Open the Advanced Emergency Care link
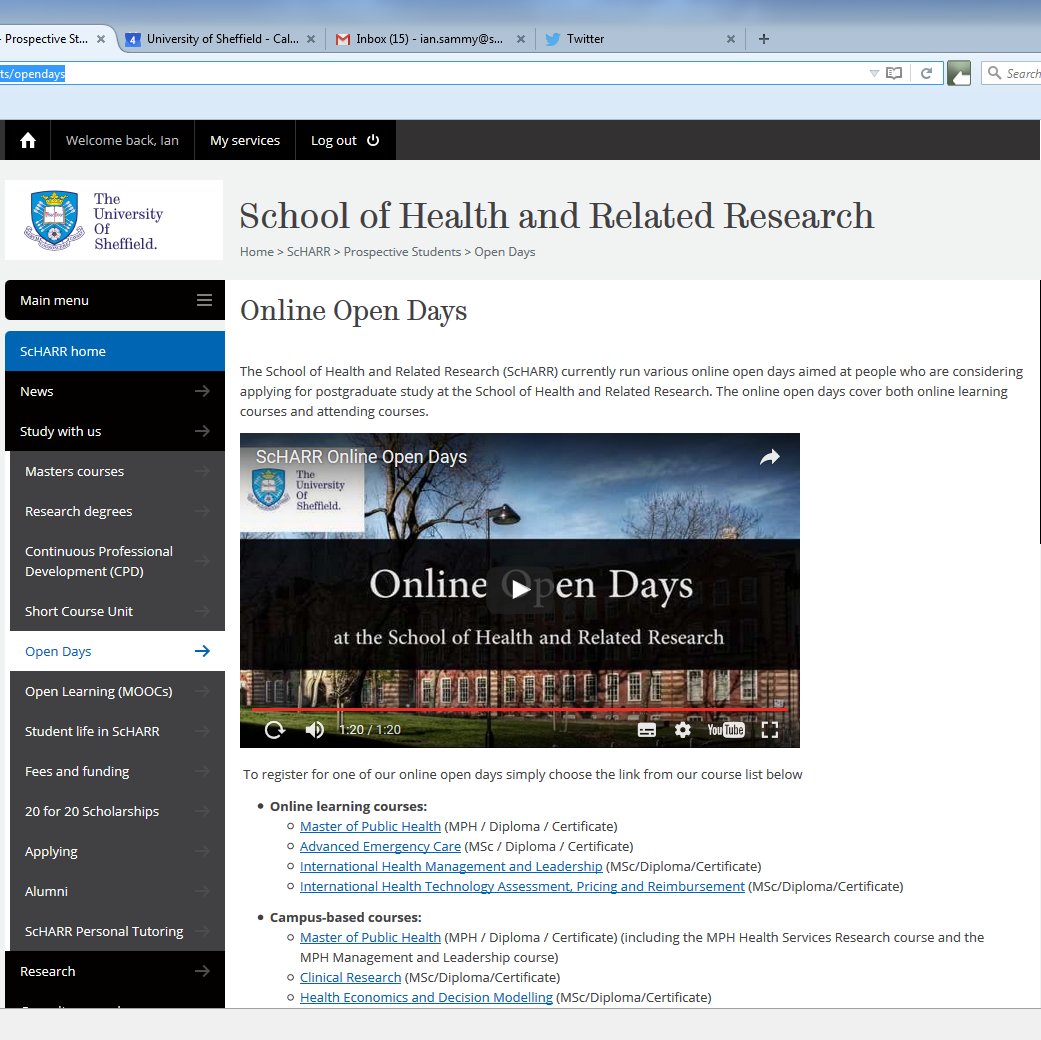 [x=380, y=847]
